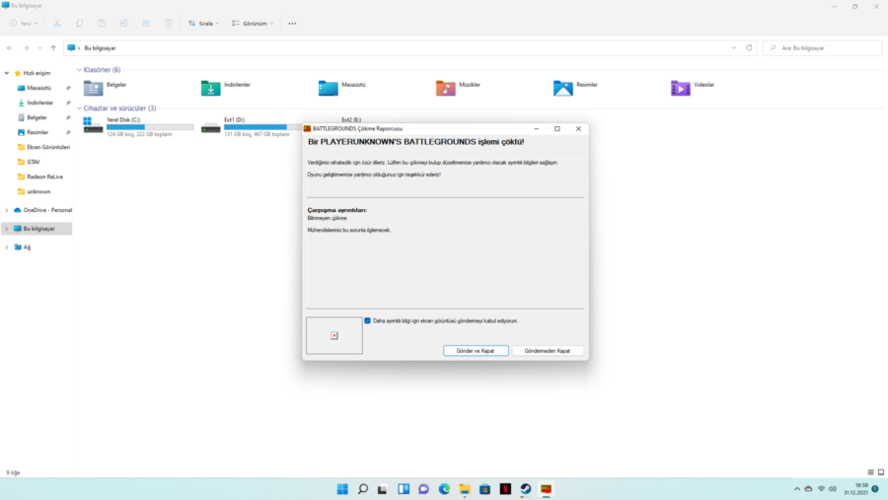
Task: Open Microsoft Store from taskbar
Action: coord(485,489)
